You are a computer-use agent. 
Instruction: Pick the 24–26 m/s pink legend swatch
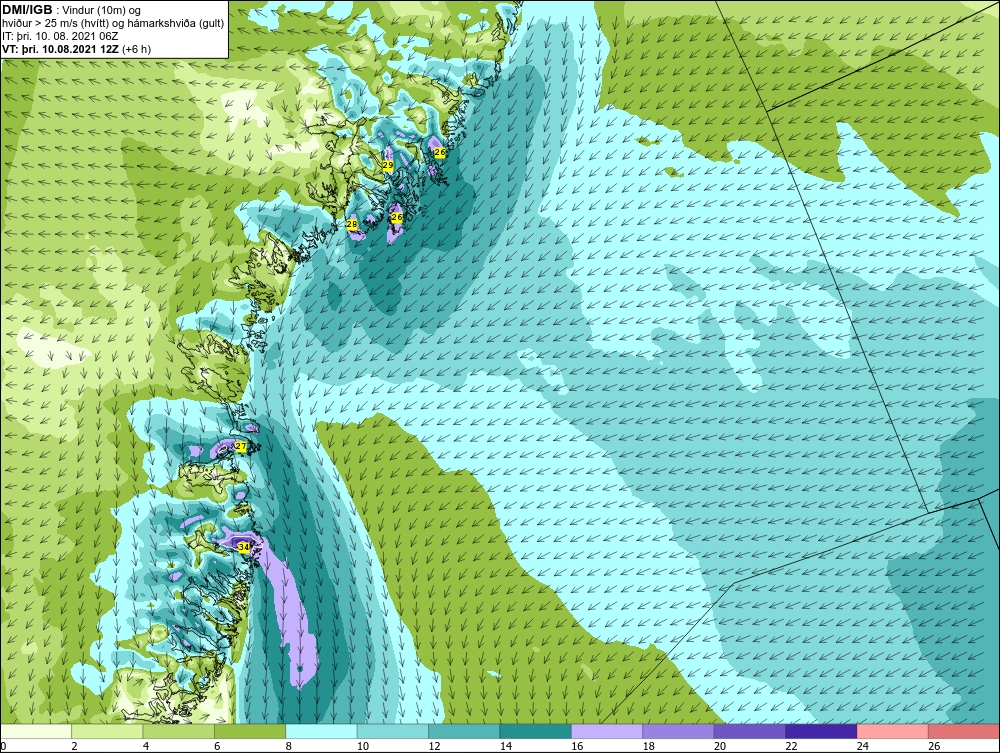(x=893, y=731)
